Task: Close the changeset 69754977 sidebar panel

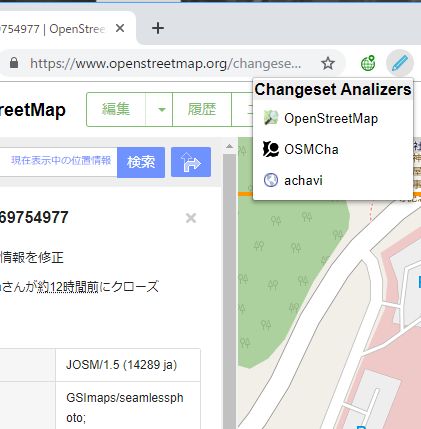Action: (x=191, y=218)
